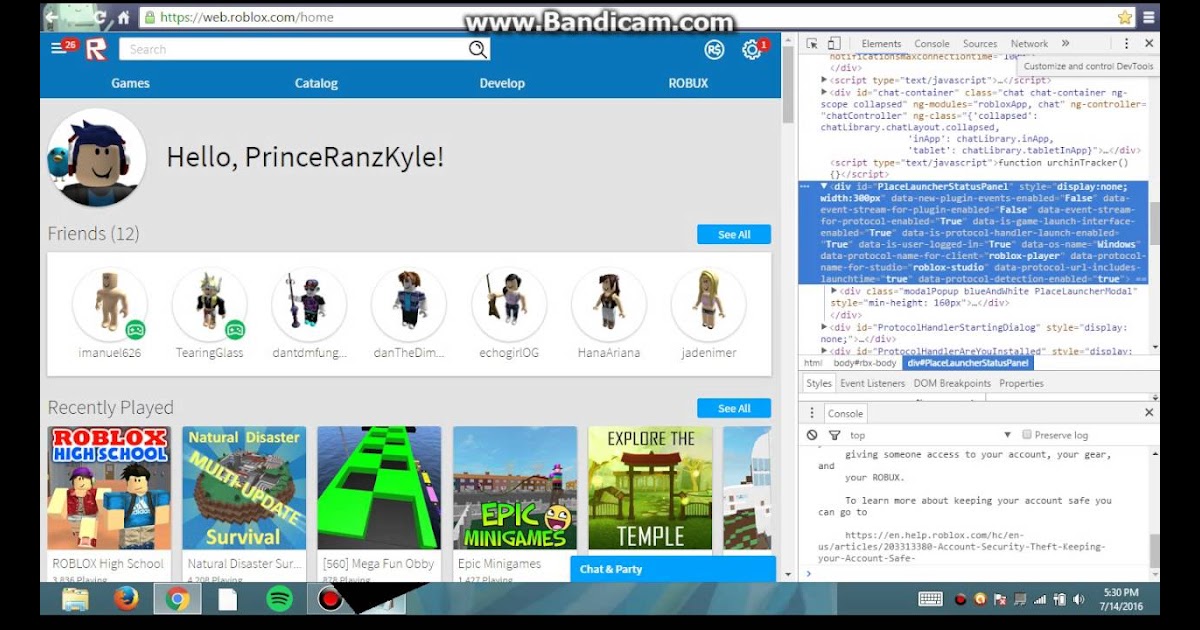Open friend imanuel626's avatar
Viewport: 1200px width, 630px height.
(110, 304)
